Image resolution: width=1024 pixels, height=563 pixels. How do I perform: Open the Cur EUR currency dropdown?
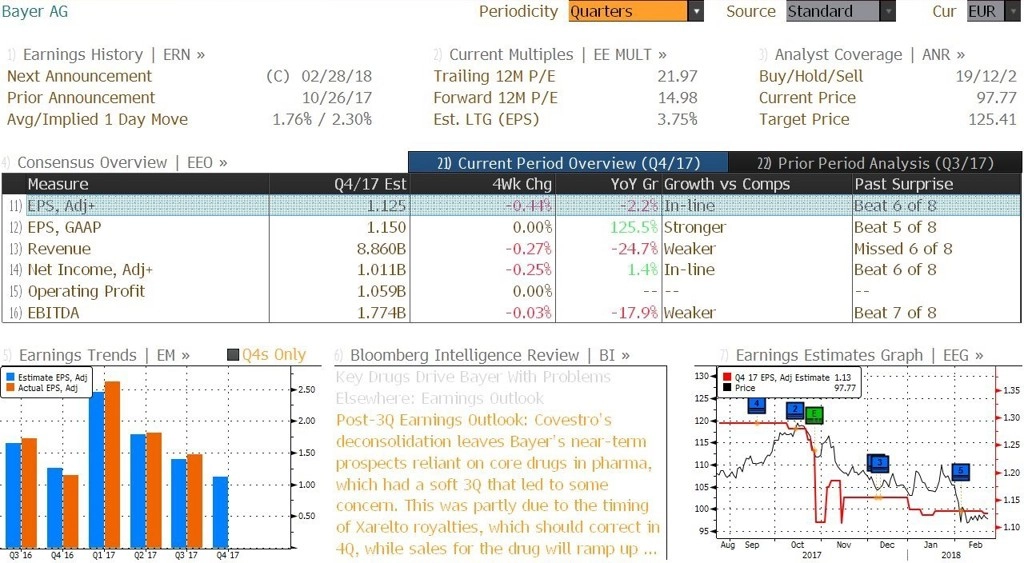pos(1012,11)
